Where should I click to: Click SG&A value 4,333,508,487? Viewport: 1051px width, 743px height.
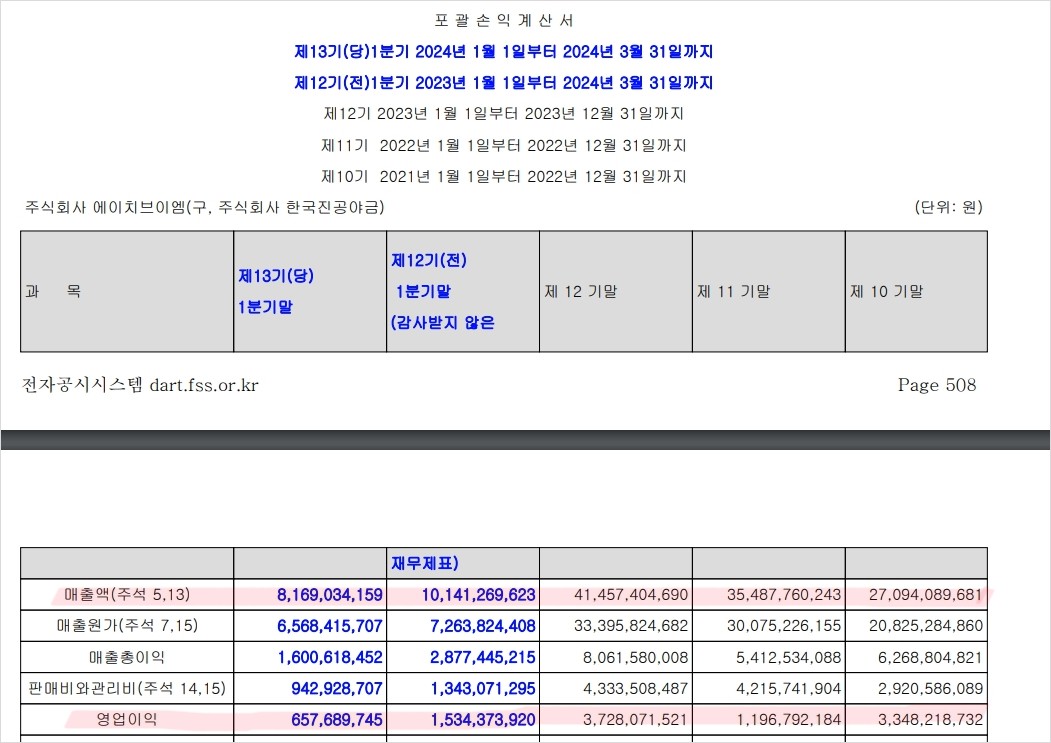[x=635, y=689]
